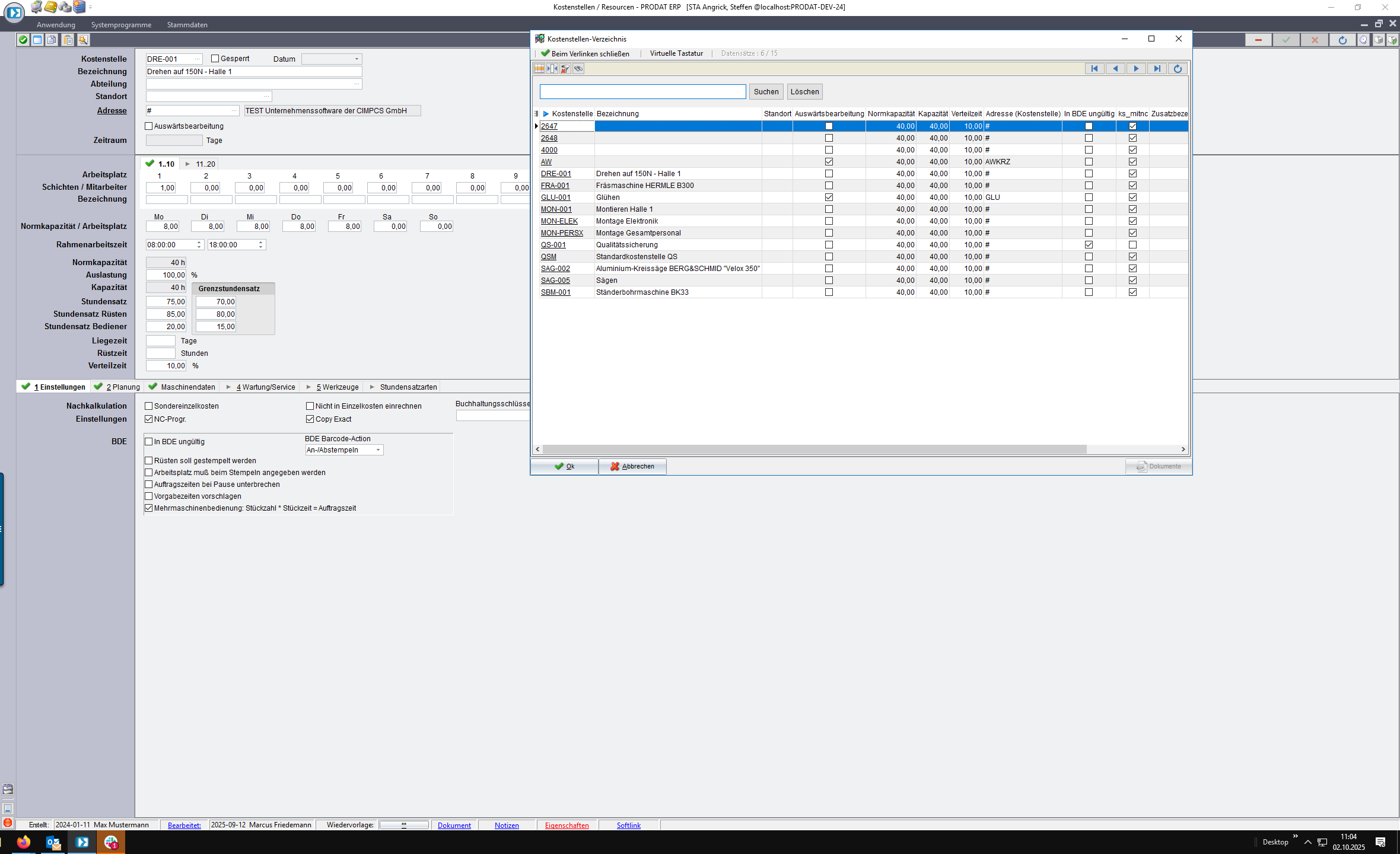Viewport: 1400px width, 854px height.
Task: Open the Stammdaten menu
Action: coord(187,25)
